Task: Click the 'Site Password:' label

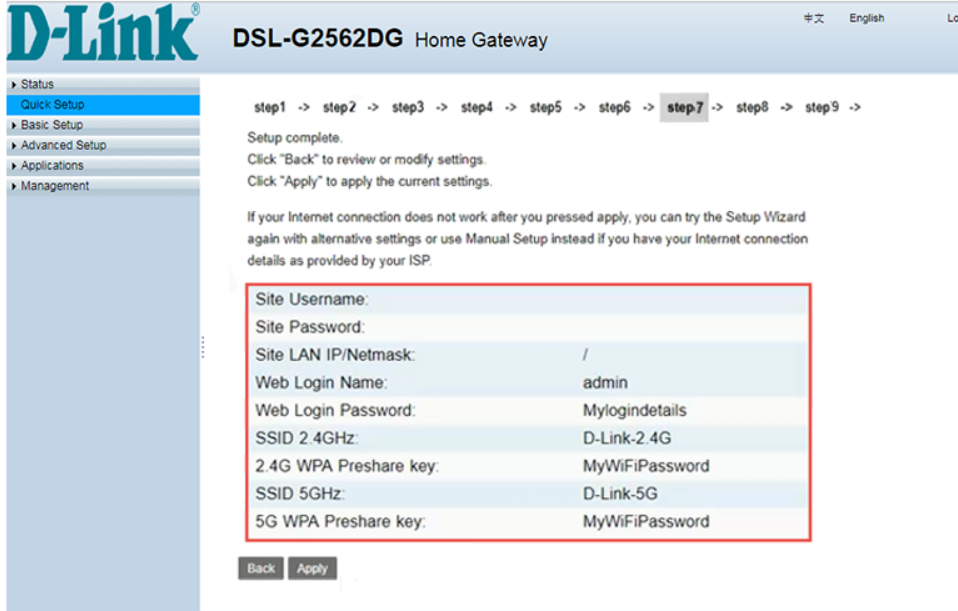Action: pos(310,327)
